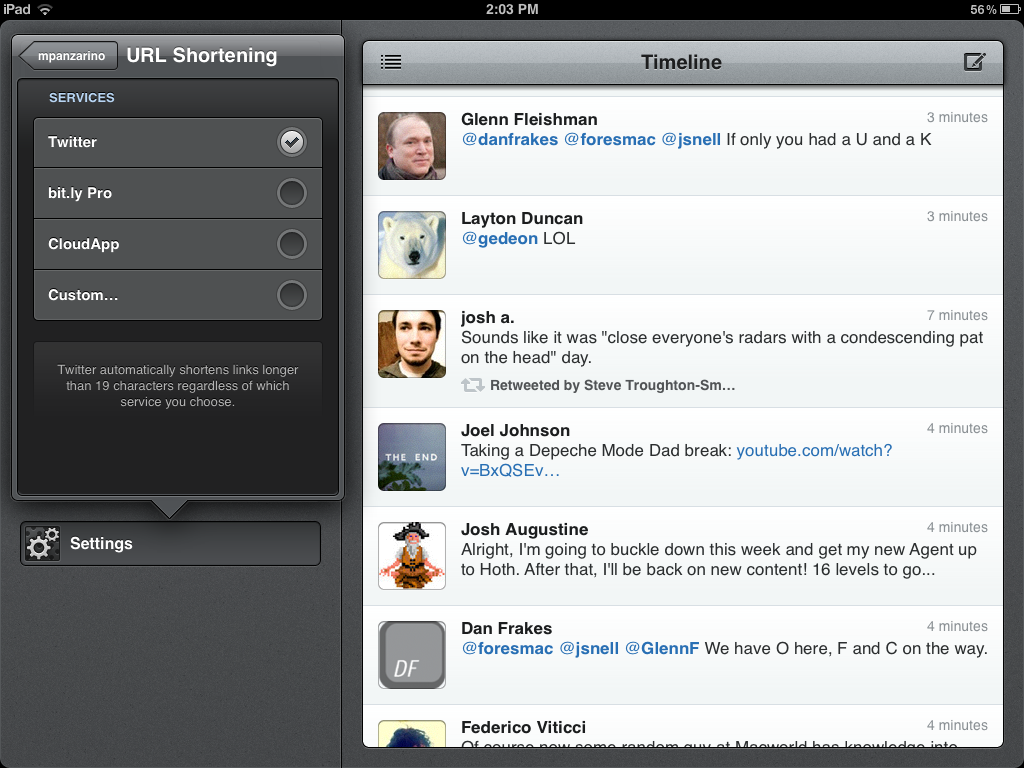The height and width of the screenshot is (768, 1024).
Task: View Glenn Fleishman's profile picture
Action: pos(412,146)
